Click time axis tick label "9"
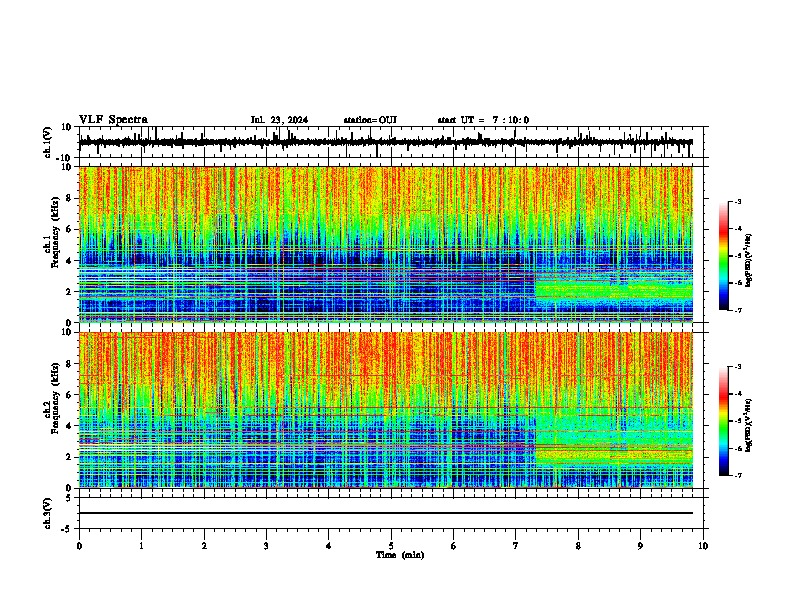 pyautogui.click(x=640, y=546)
